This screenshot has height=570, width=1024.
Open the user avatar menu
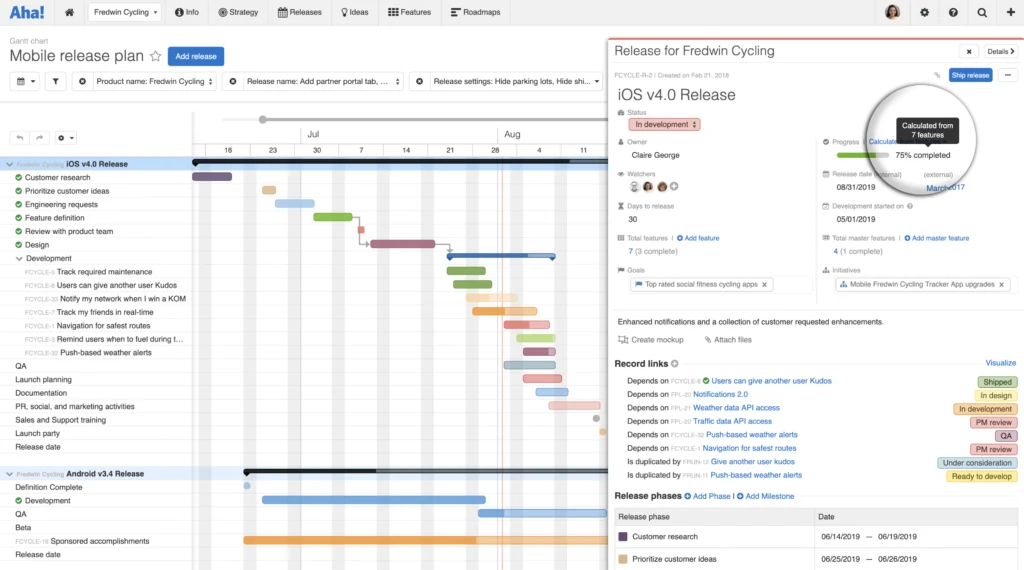892,12
